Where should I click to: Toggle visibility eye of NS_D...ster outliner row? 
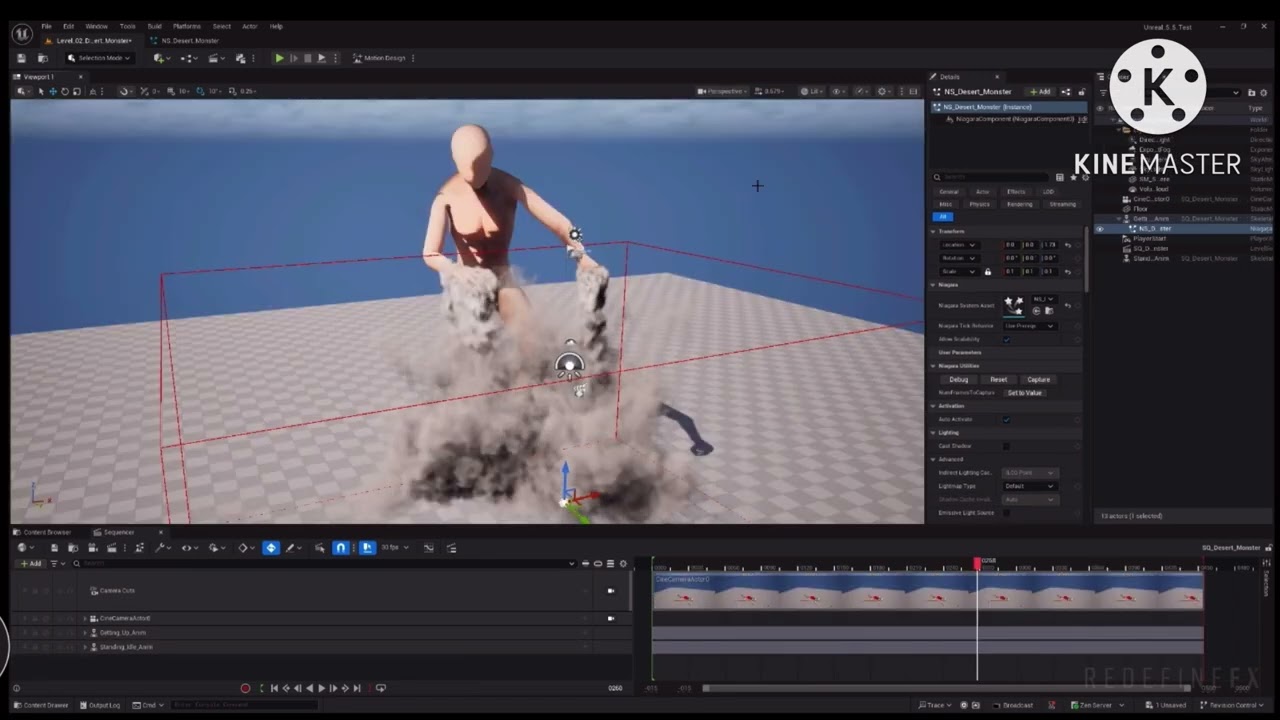(x=1100, y=229)
